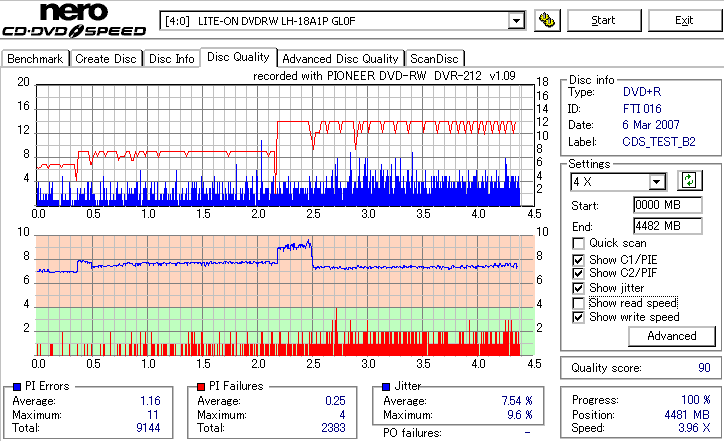The width and height of the screenshot is (724, 441).
Task: Uncheck Show C2/PIF option
Action: 578,273
